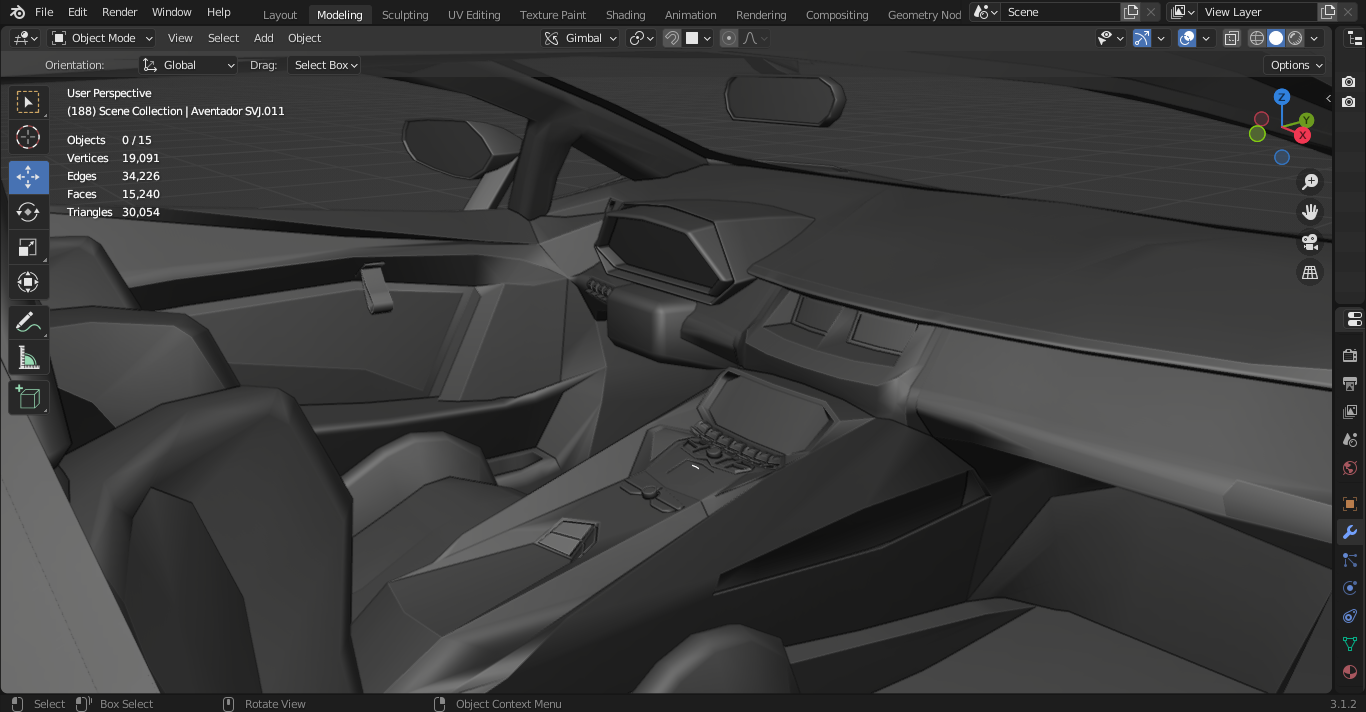
Task: Click the Scene name field
Action: pyautogui.click(x=1060, y=12)
